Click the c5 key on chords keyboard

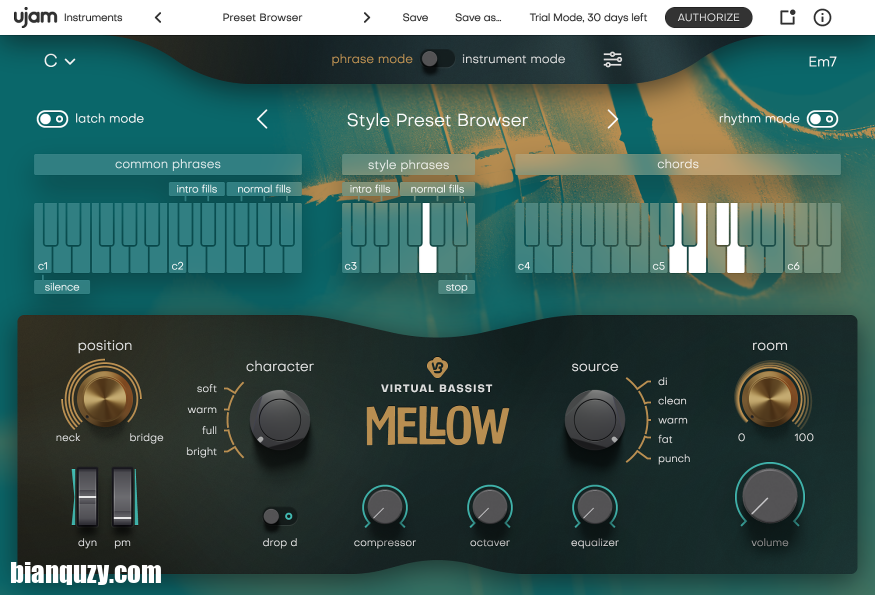pyautogui.click(x=659, y=260)
